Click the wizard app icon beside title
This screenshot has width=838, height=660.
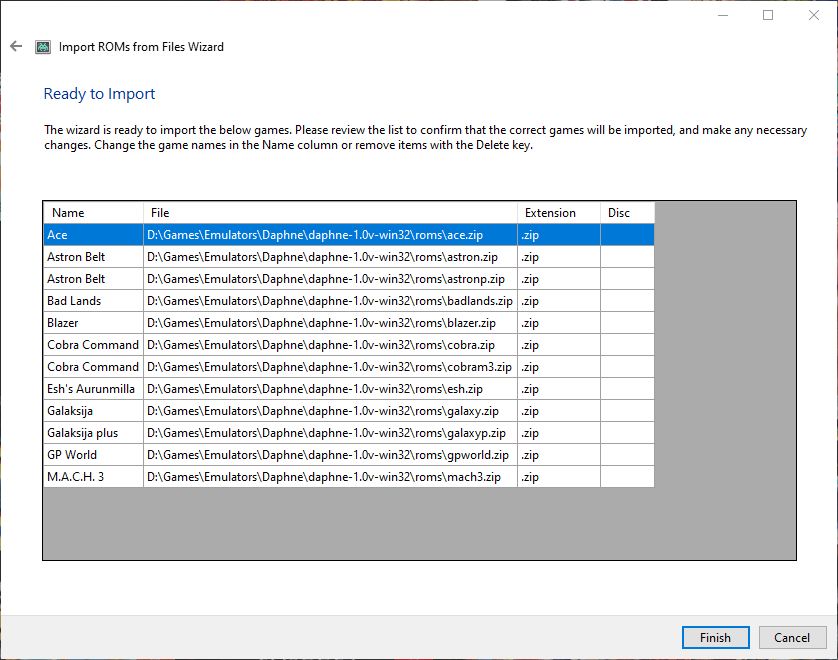click(43, 47)
